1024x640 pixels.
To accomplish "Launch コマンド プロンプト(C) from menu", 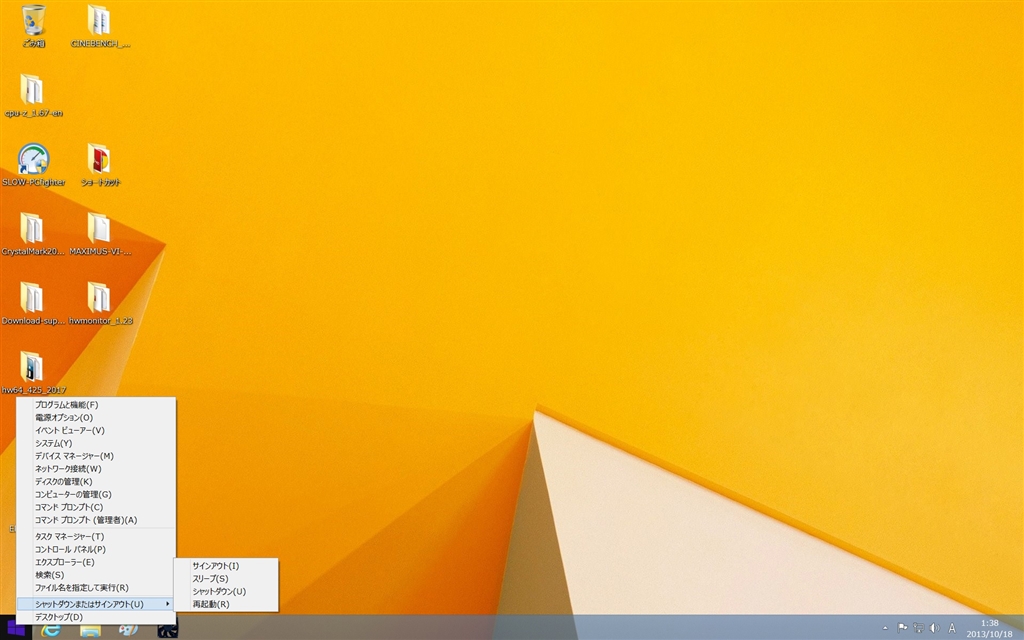I will point(96,507).
